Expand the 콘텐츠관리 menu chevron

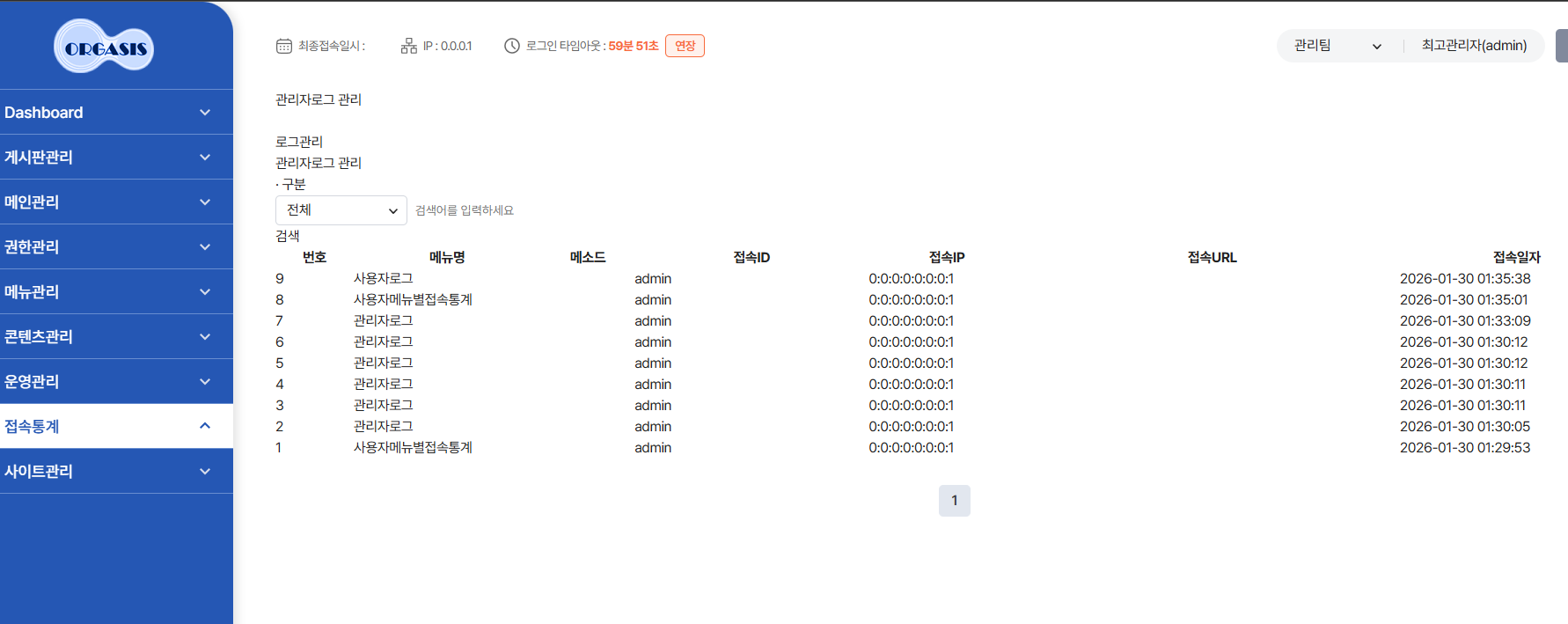pyautogui.click(x=205, y=337)
